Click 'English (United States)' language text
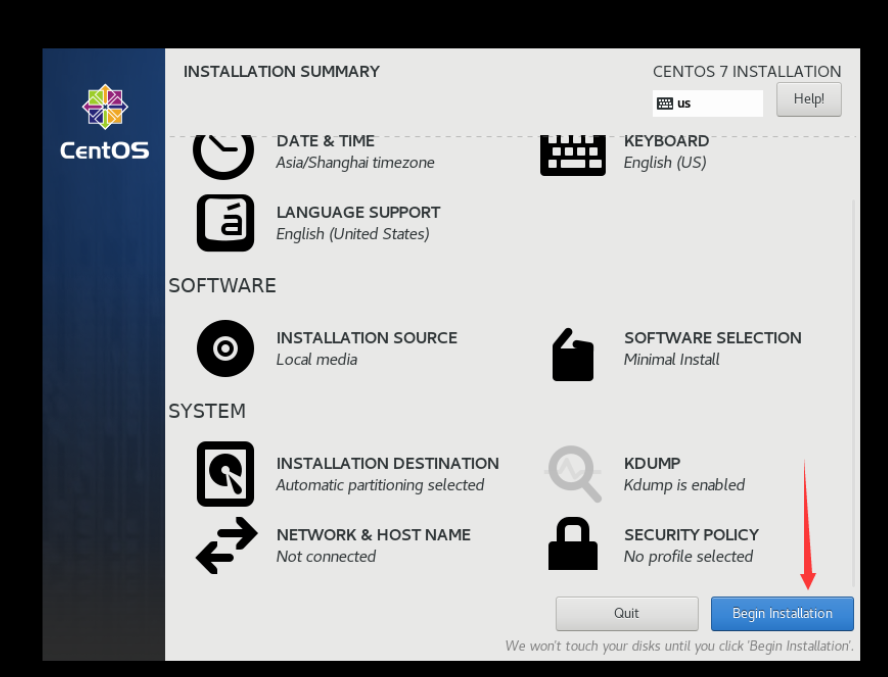Screen dimensions: 888x677 tap(353, 234)
